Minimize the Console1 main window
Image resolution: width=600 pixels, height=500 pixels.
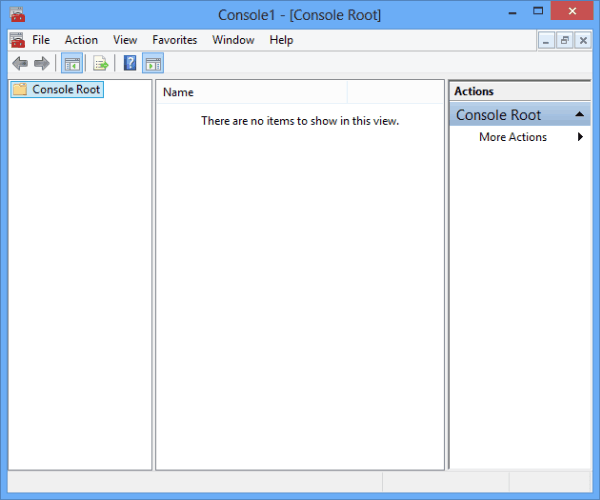tap(513, 12)
